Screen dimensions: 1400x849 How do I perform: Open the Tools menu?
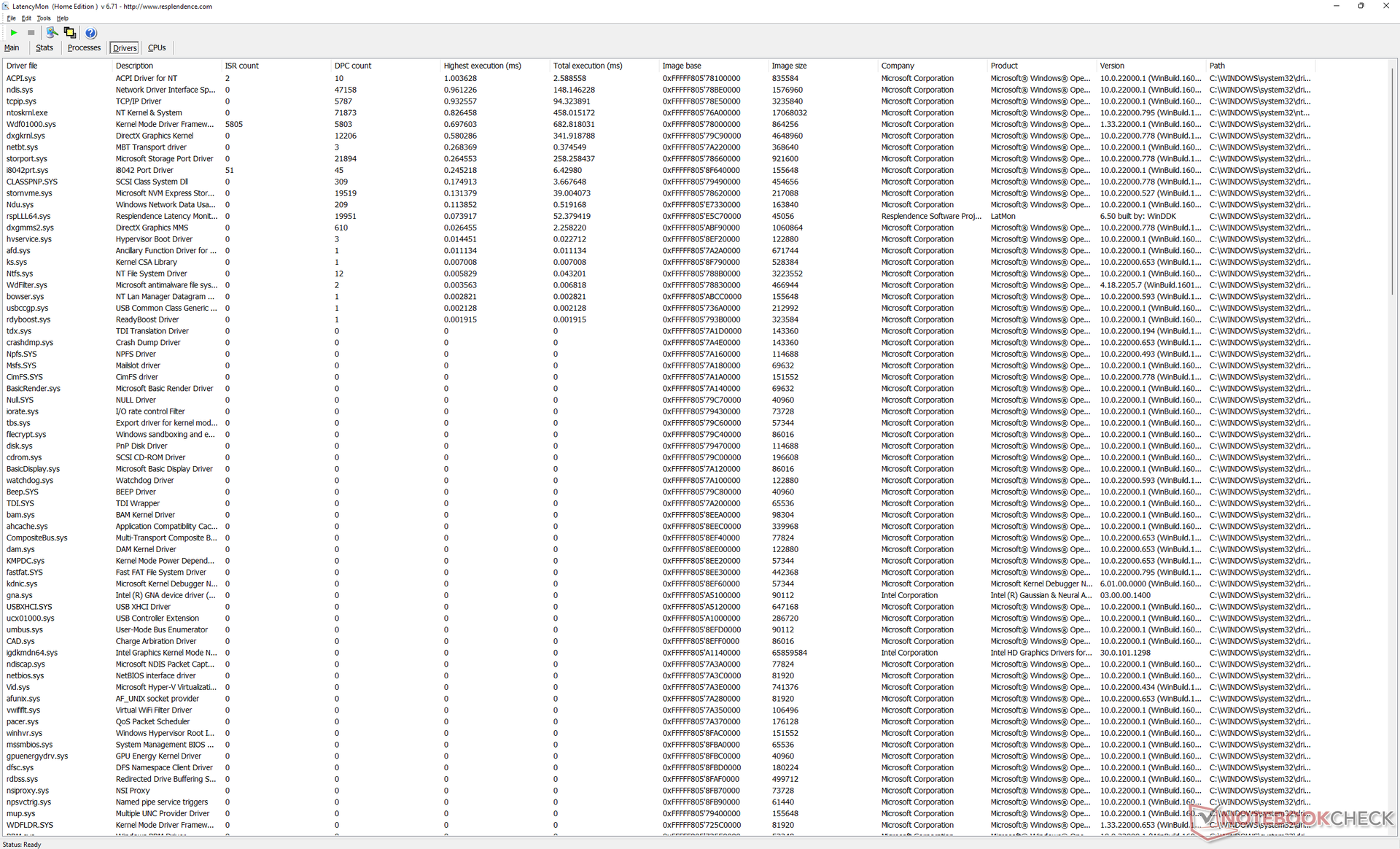(x=44, y=18)
